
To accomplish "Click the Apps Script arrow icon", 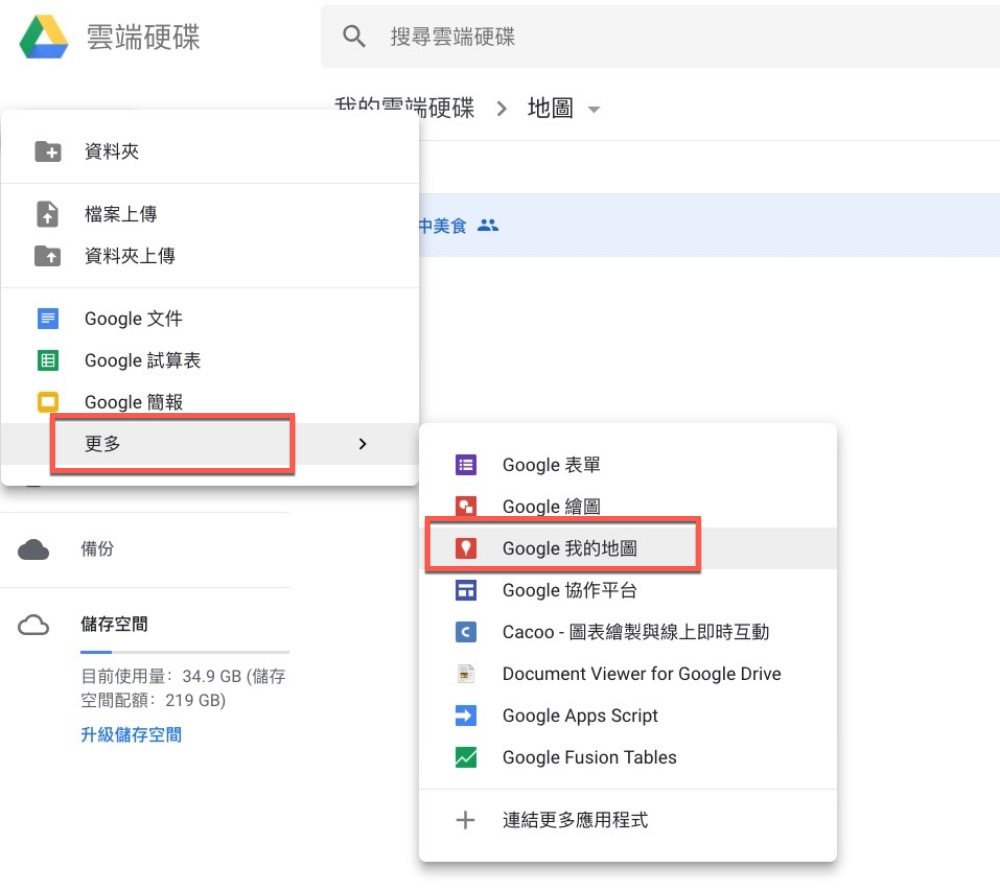I will tap(466, 716).
